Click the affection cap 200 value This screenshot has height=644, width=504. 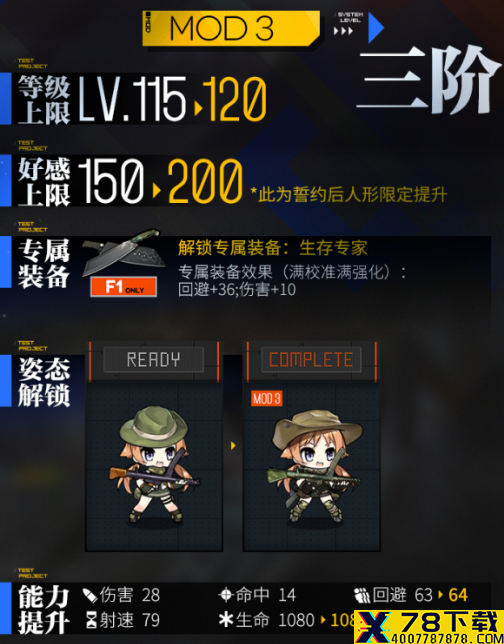tap(205, 181)
